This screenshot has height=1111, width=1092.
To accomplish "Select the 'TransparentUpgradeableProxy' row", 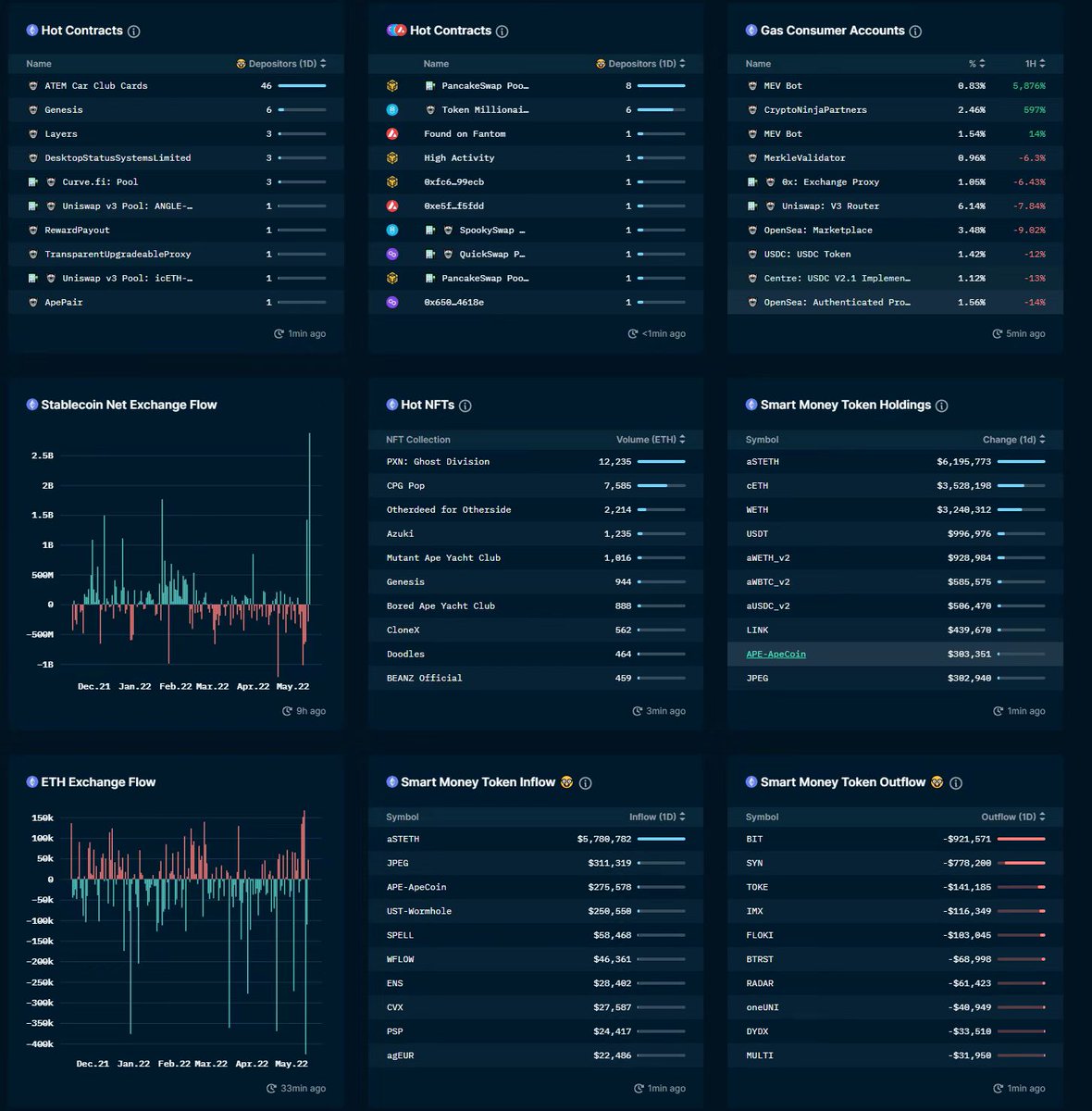I will [x=176, y=254].
